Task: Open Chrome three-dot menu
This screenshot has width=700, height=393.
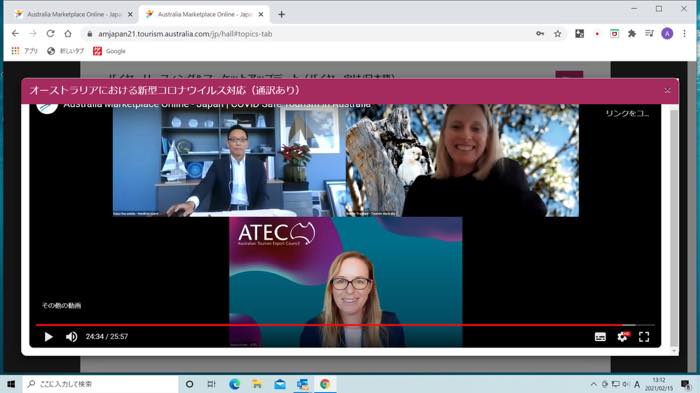Action: [684, 33]
